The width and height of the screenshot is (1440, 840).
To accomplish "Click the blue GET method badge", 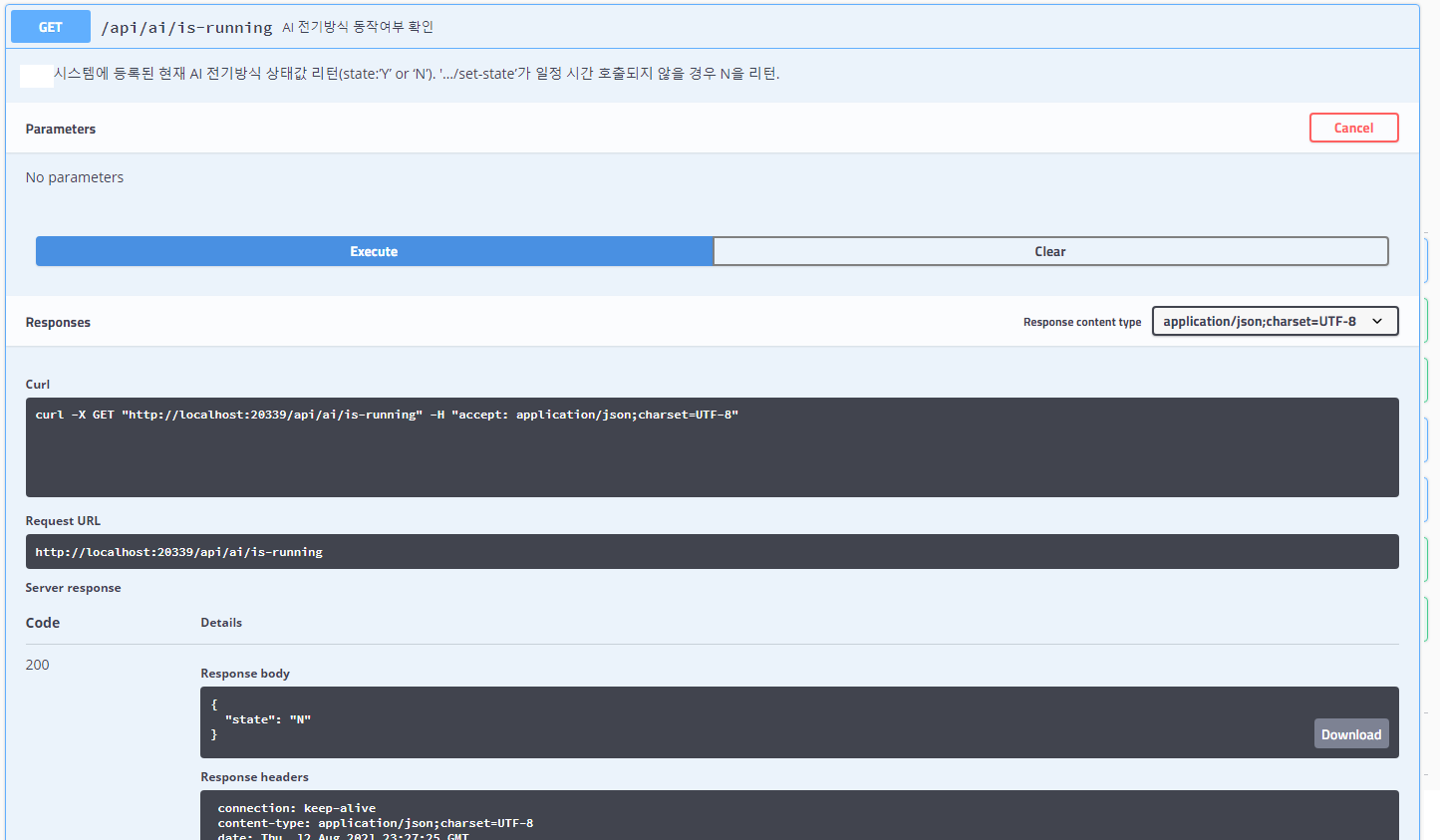I will point(50,26).
